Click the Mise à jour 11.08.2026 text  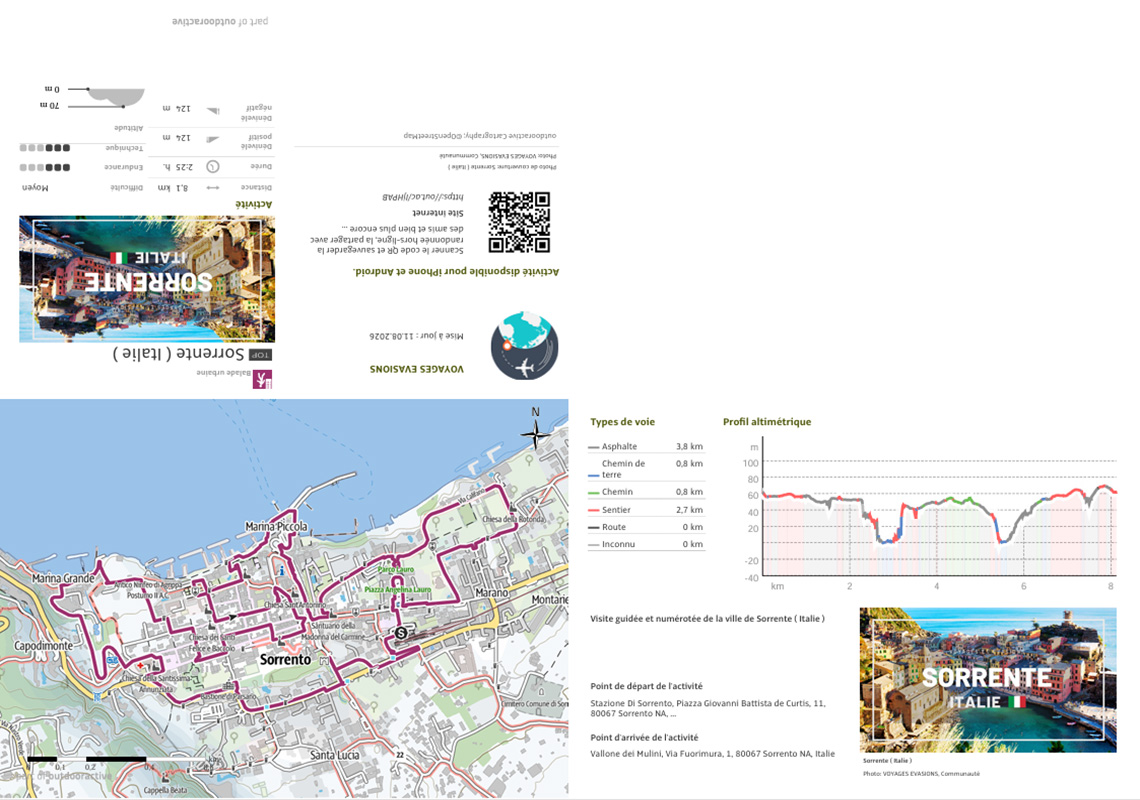[x=416, y=336]
